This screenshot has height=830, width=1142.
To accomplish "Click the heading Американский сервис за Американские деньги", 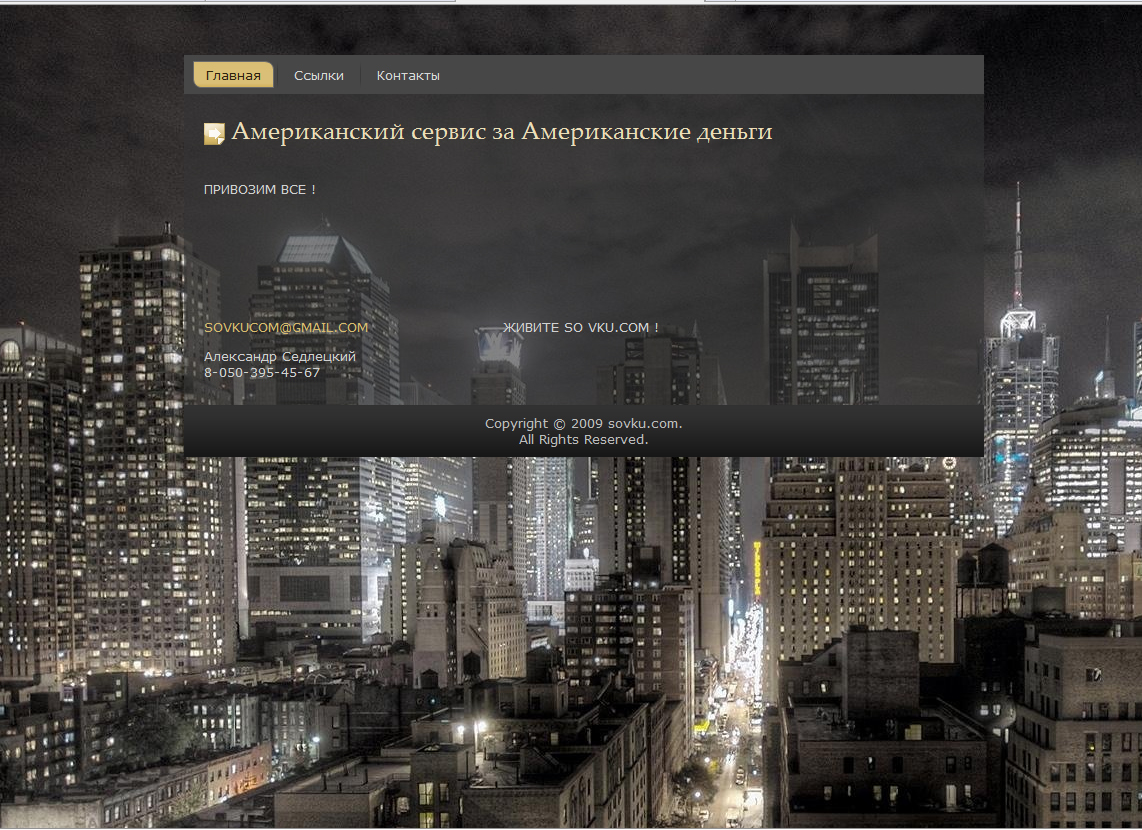I will 502,130.
